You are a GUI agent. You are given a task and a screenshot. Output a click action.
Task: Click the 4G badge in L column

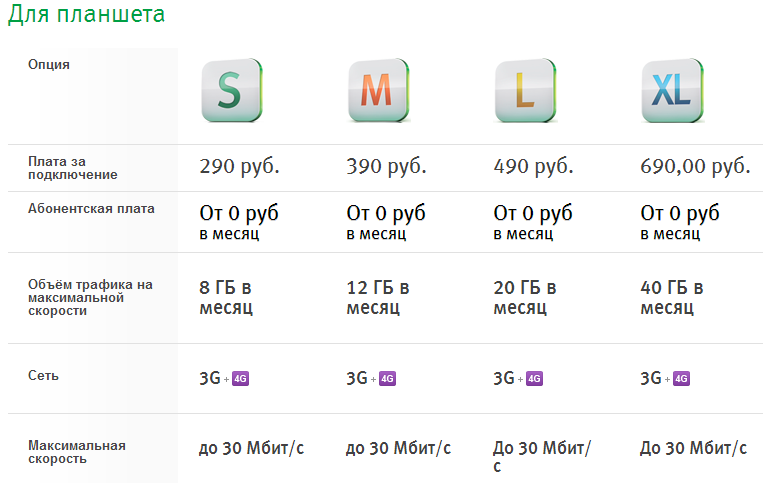pyautogui.click(x=534, y=378)
